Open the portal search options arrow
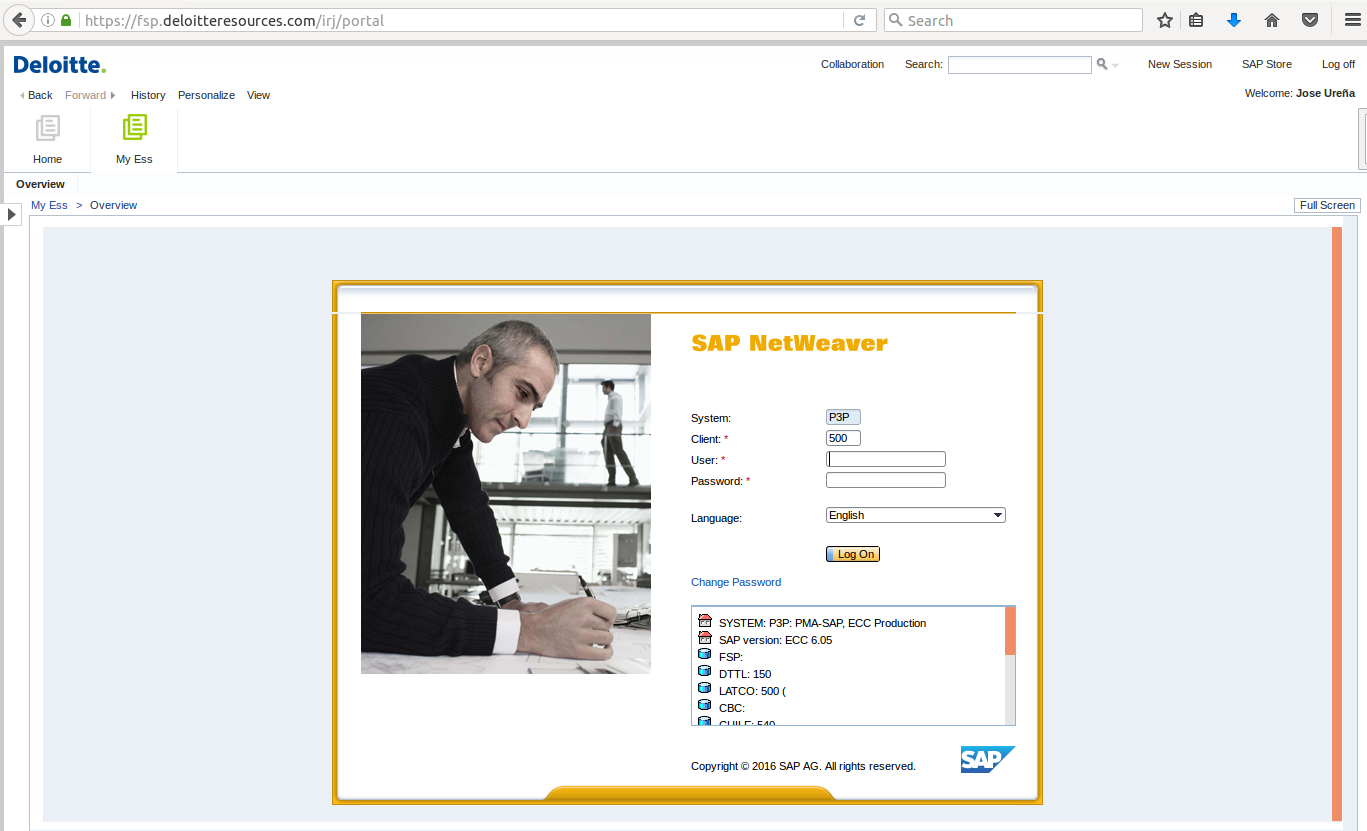This screenshot has height=831, width=1367. pos(1115,65)
